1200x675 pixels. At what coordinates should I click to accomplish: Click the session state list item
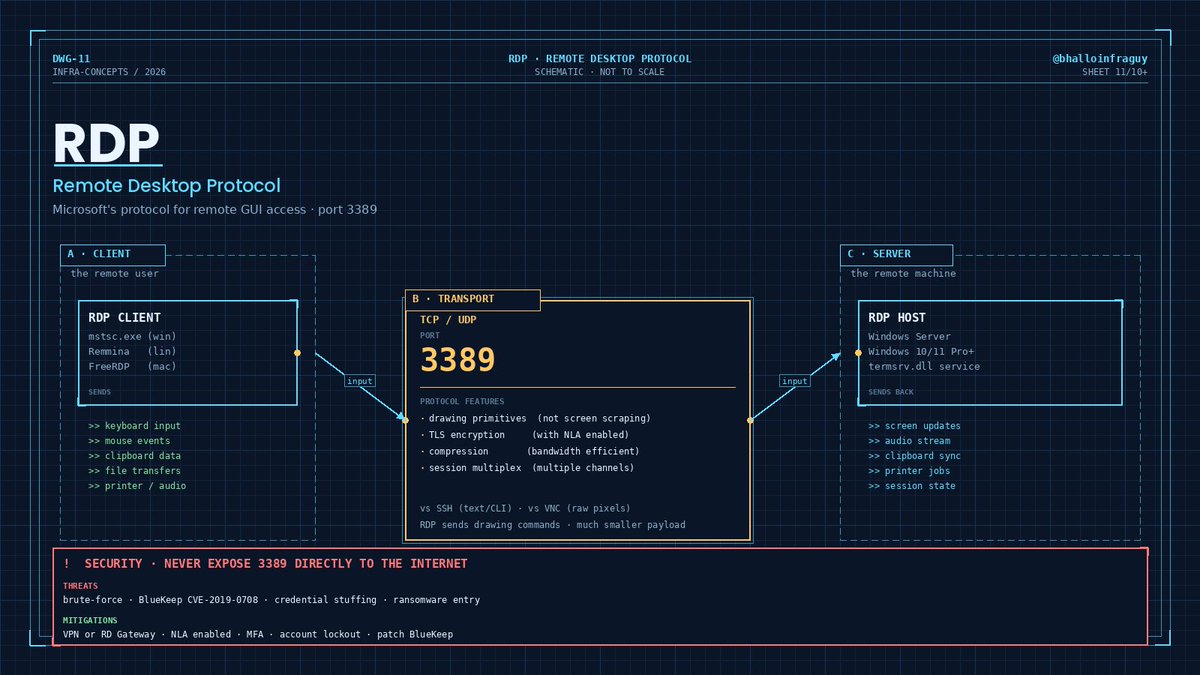(911, 486)
